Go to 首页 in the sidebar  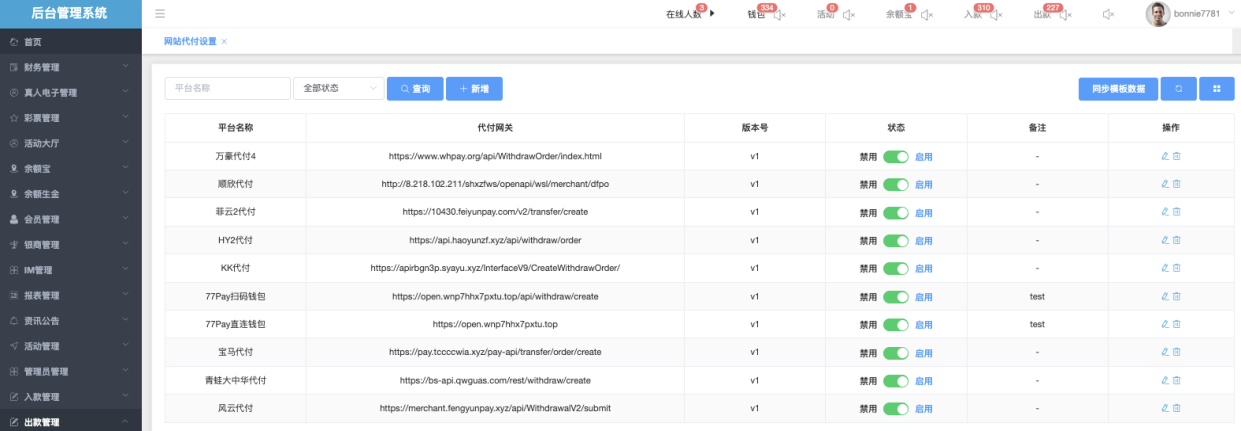point(70,42)
